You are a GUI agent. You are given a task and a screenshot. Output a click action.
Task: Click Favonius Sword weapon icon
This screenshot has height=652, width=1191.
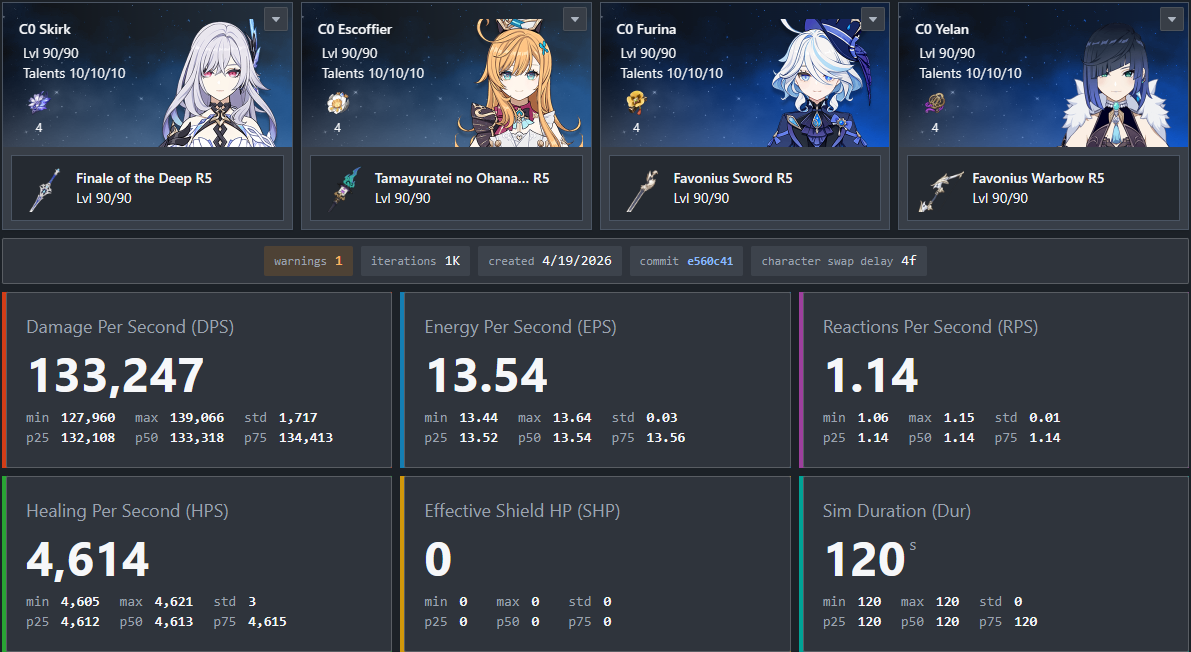pos(642,189)
